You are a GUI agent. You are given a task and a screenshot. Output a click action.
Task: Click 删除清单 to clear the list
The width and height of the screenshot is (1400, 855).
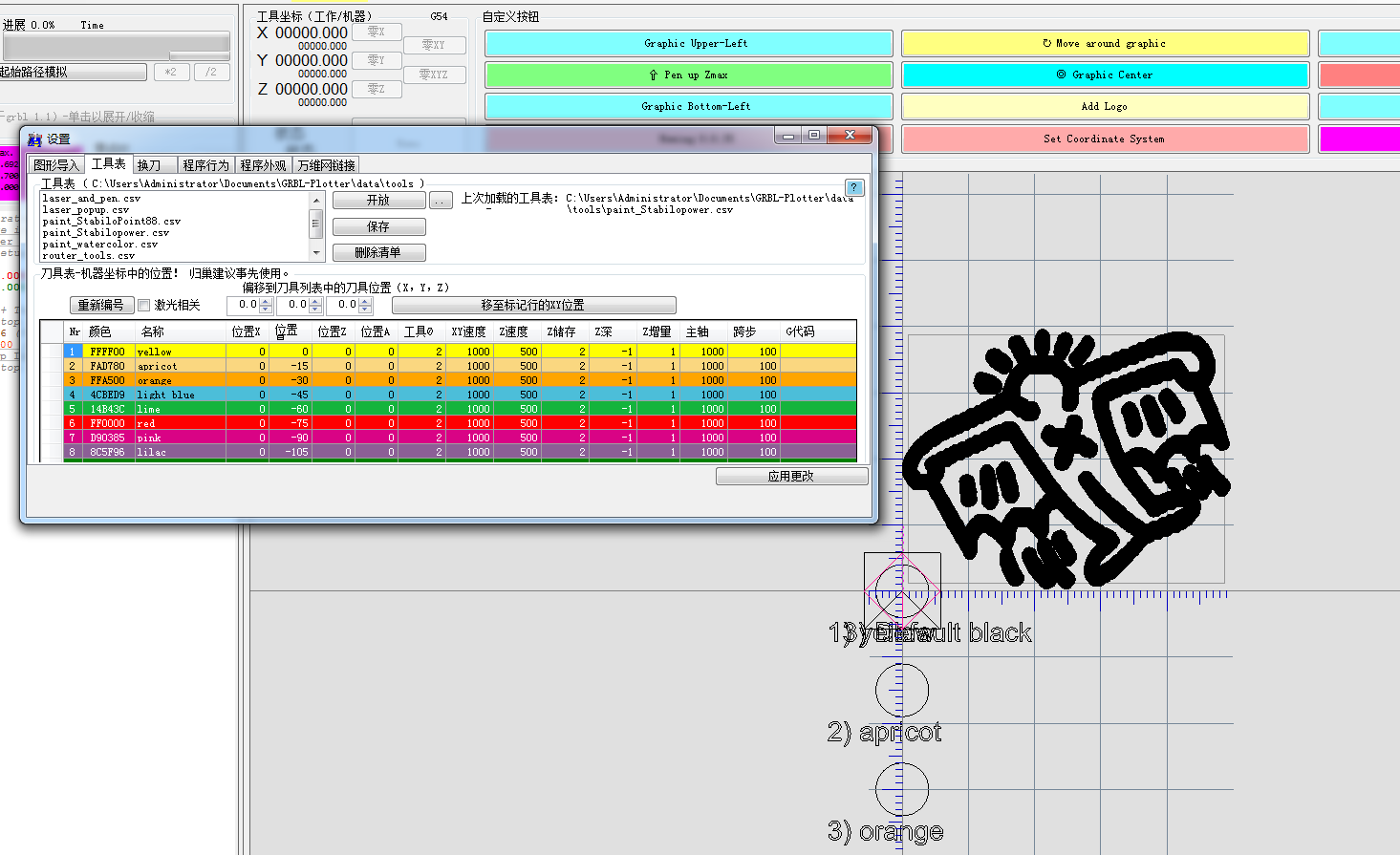pyautogui.click(x=378, y=252)
